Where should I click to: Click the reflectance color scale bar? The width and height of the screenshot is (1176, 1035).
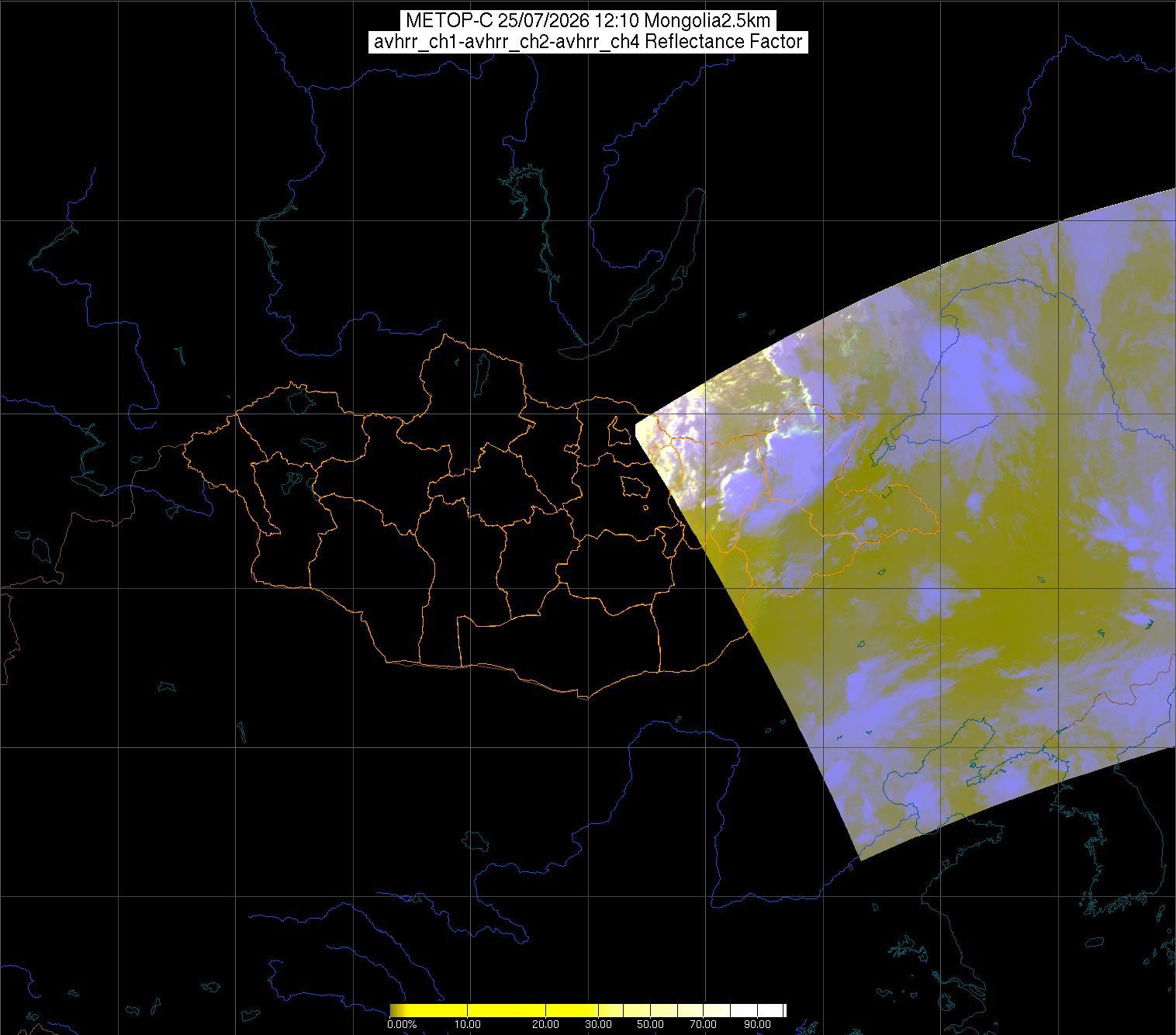coord(588,1010)
